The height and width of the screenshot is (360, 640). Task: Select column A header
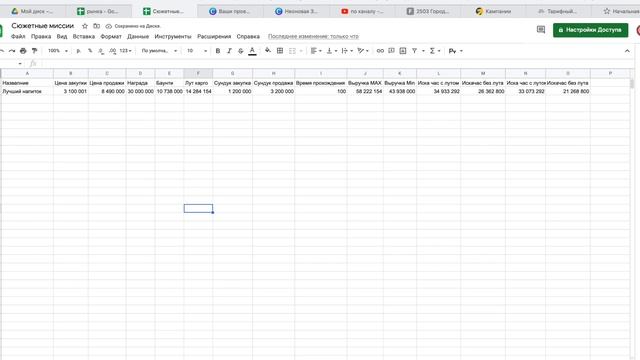point(27,73)
